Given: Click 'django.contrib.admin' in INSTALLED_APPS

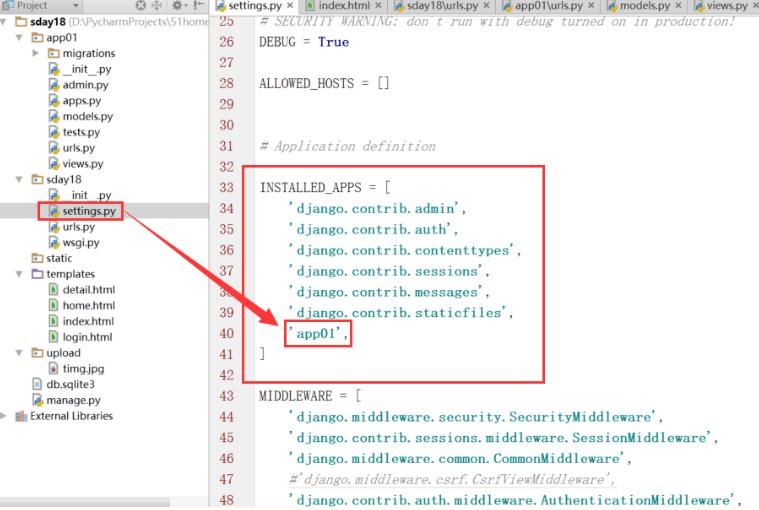Looking at the screenshot, I should 375,209.
